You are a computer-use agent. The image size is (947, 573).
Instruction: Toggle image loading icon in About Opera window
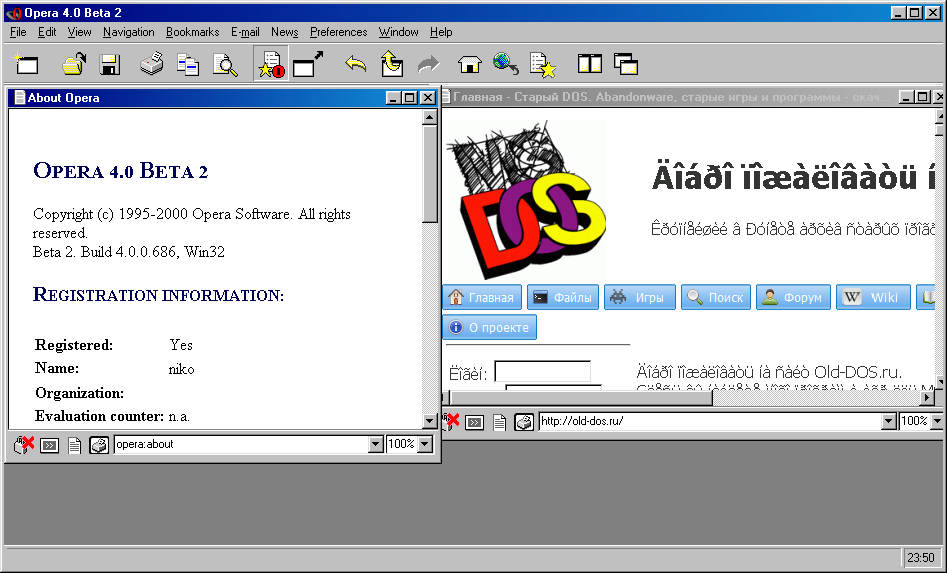[x=24, y=445]
